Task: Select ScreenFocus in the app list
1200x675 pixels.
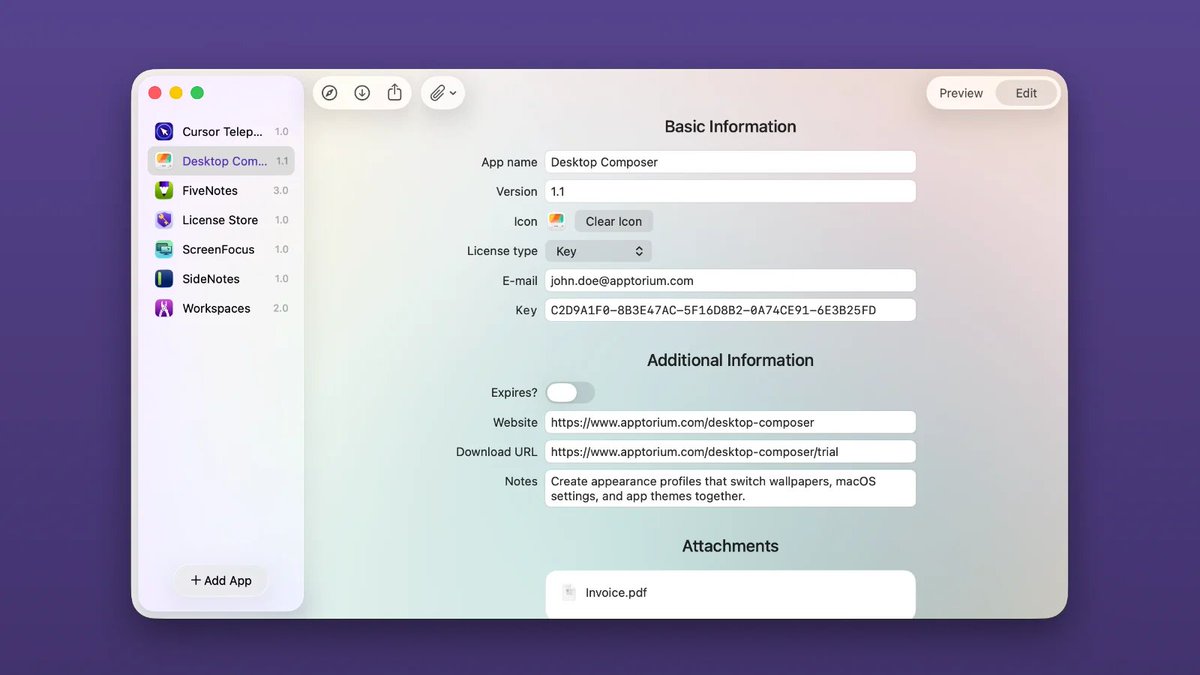Action: pos(221,249)
